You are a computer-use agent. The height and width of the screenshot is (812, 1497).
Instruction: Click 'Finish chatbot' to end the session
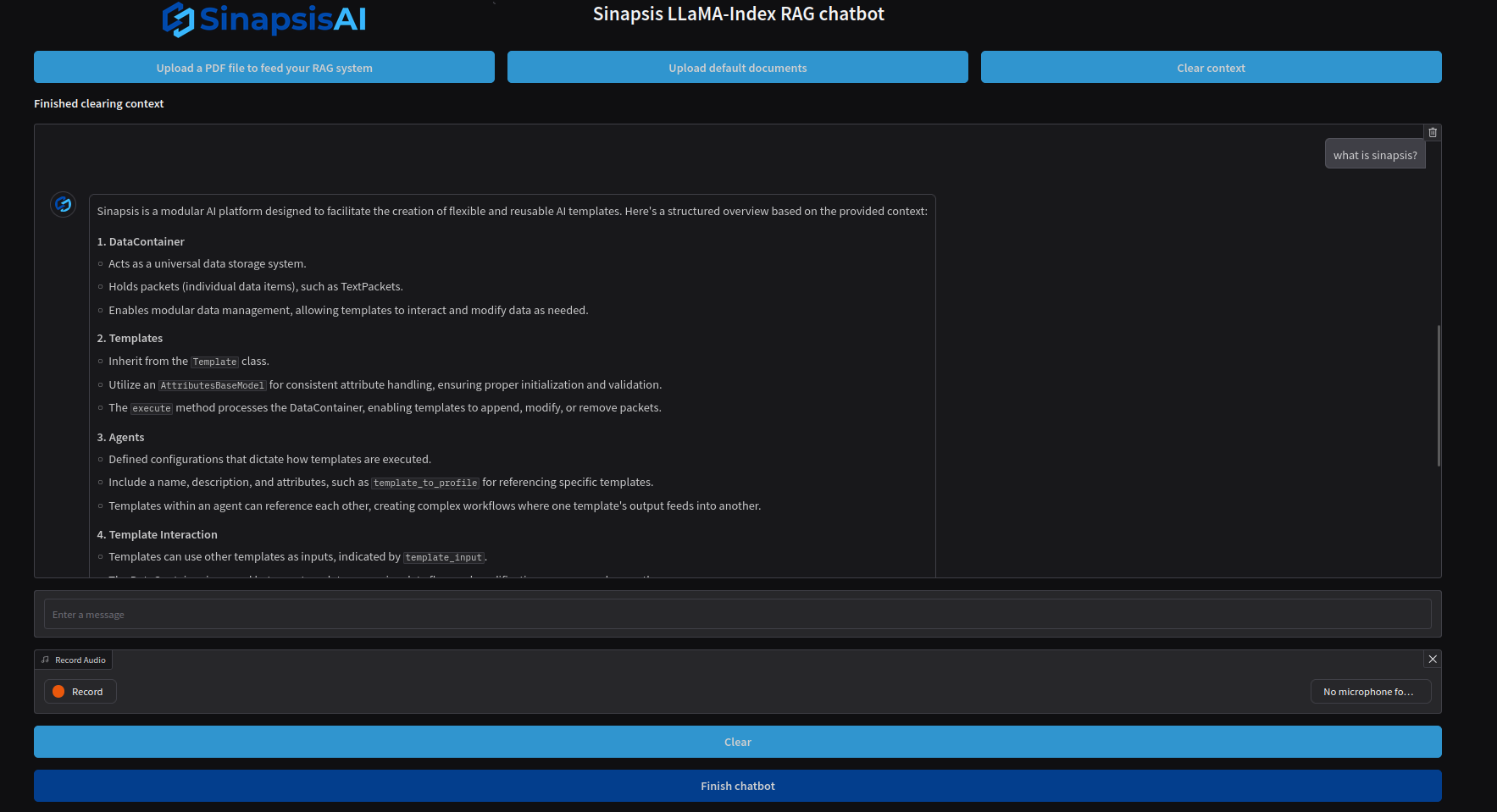pyautogui.click(x=737, y=786)
